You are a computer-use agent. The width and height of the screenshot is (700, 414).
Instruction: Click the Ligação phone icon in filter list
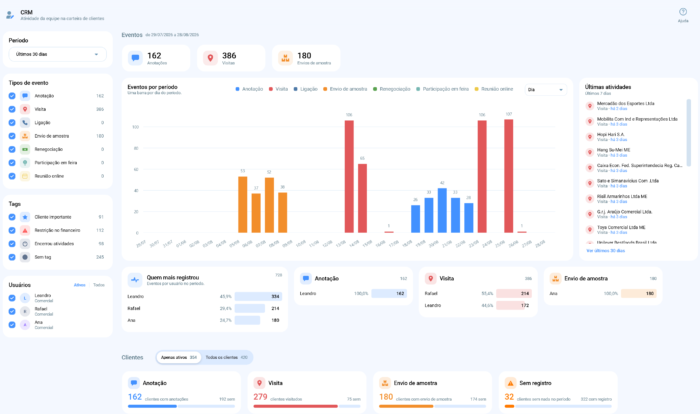tap(25, 122)
